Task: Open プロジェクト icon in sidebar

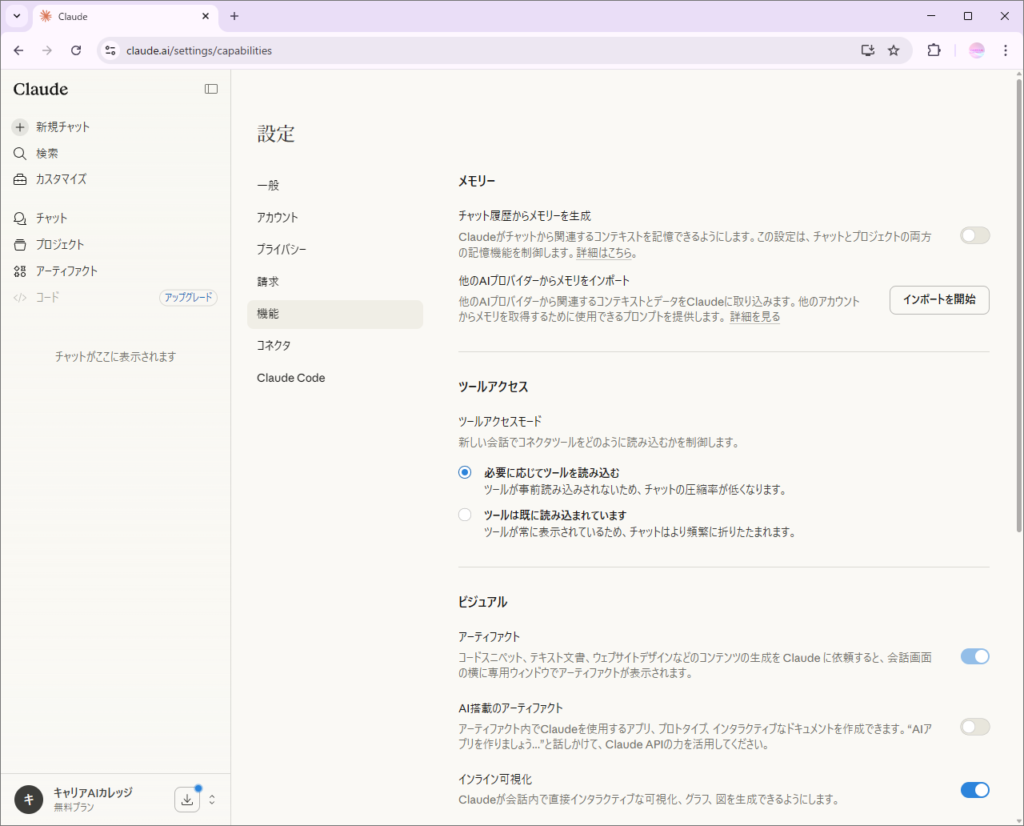Action: click(20, 245)
